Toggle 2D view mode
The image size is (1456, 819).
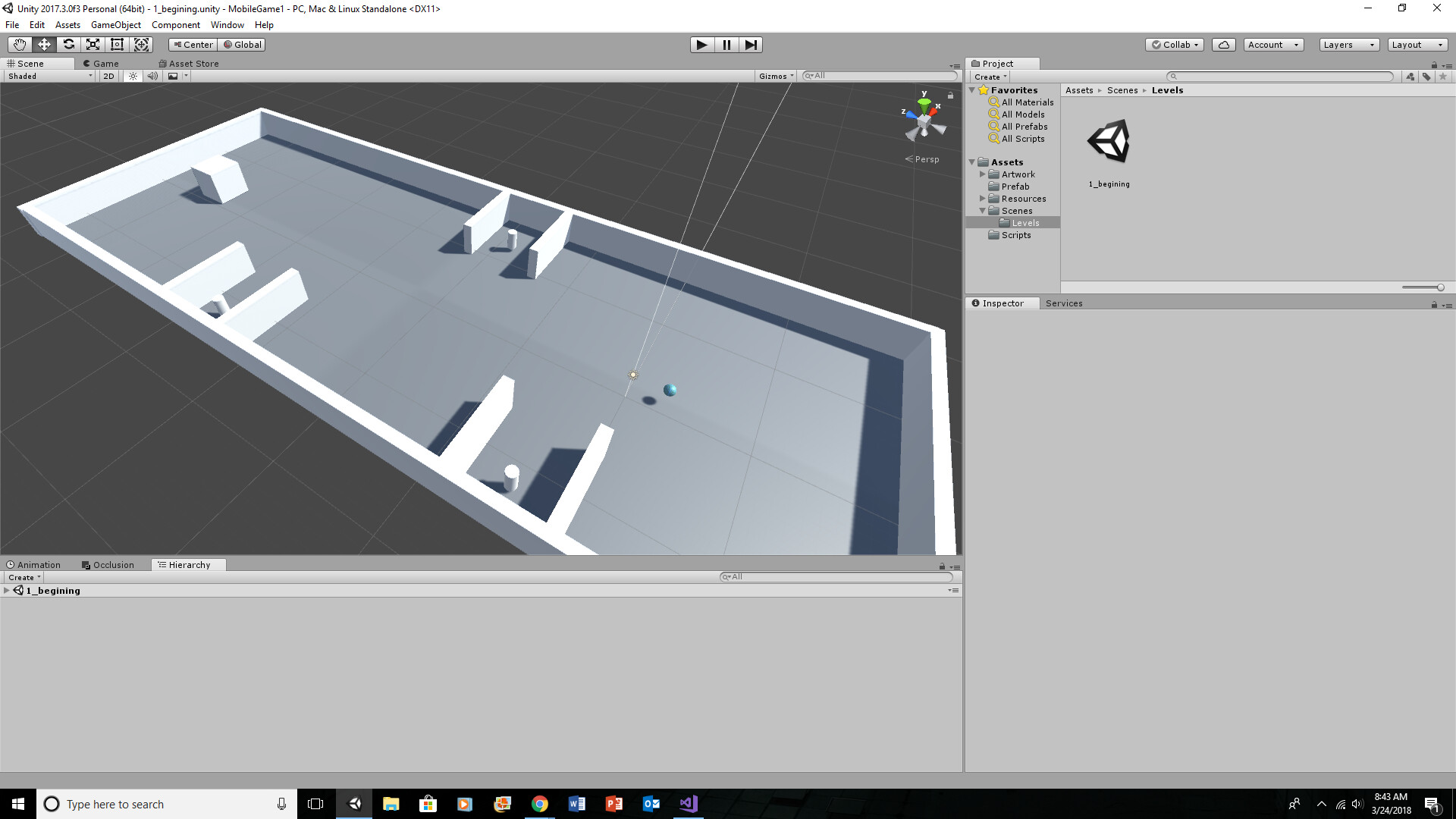[x=108, y=76]
